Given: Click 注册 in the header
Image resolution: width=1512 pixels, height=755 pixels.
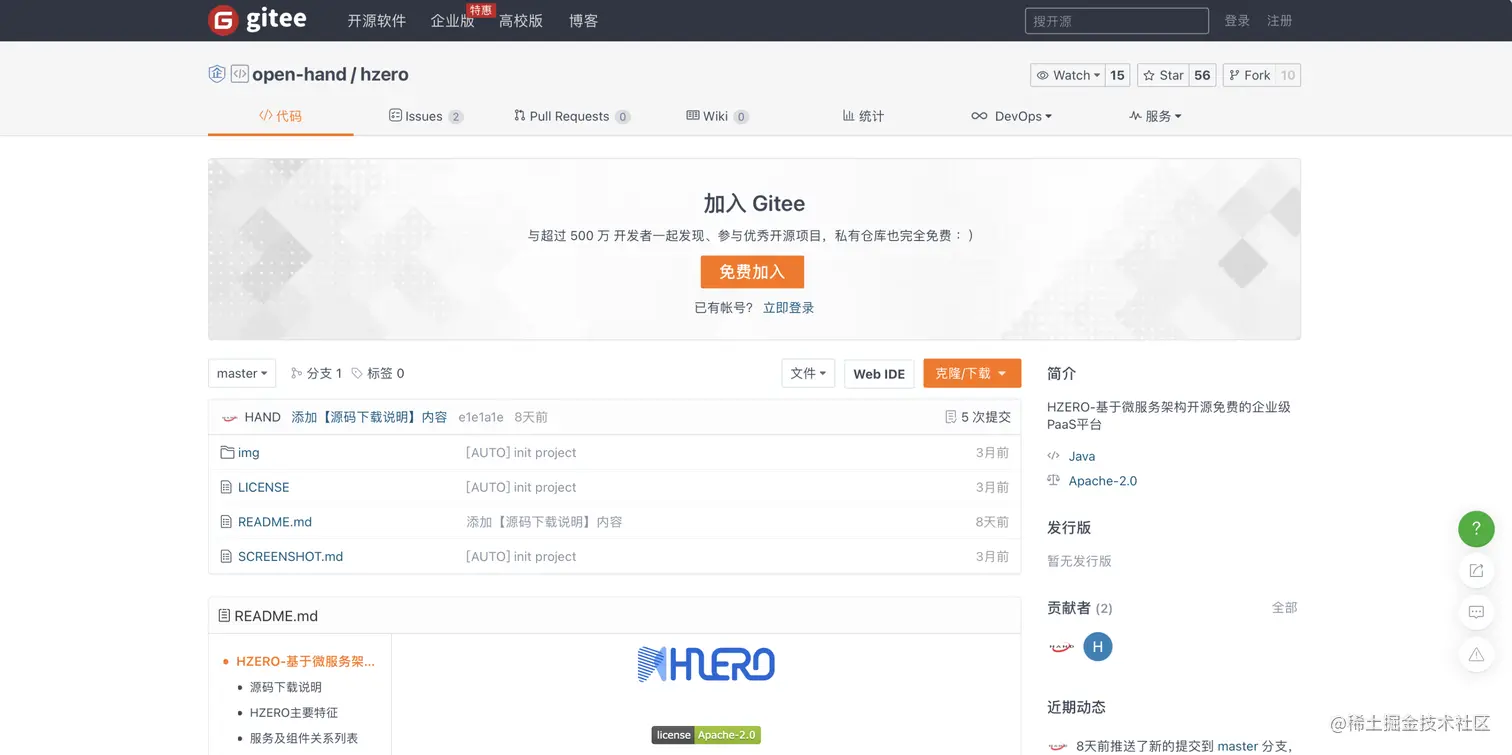Looking at the screenshot, I should (x=1280, y=20).
